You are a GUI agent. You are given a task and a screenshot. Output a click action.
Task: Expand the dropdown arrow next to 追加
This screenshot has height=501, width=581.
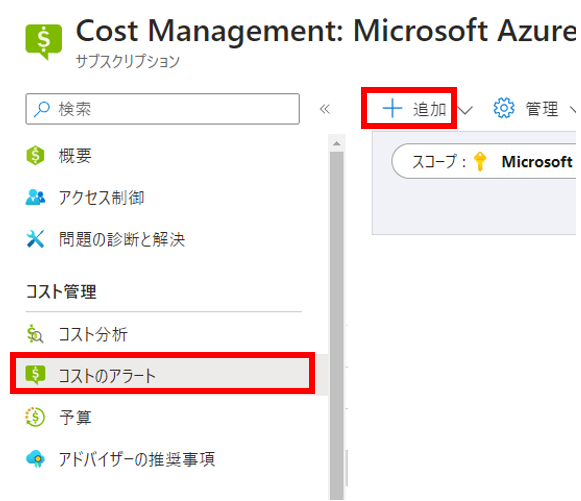pyautogui.click(x=465, y=110)
